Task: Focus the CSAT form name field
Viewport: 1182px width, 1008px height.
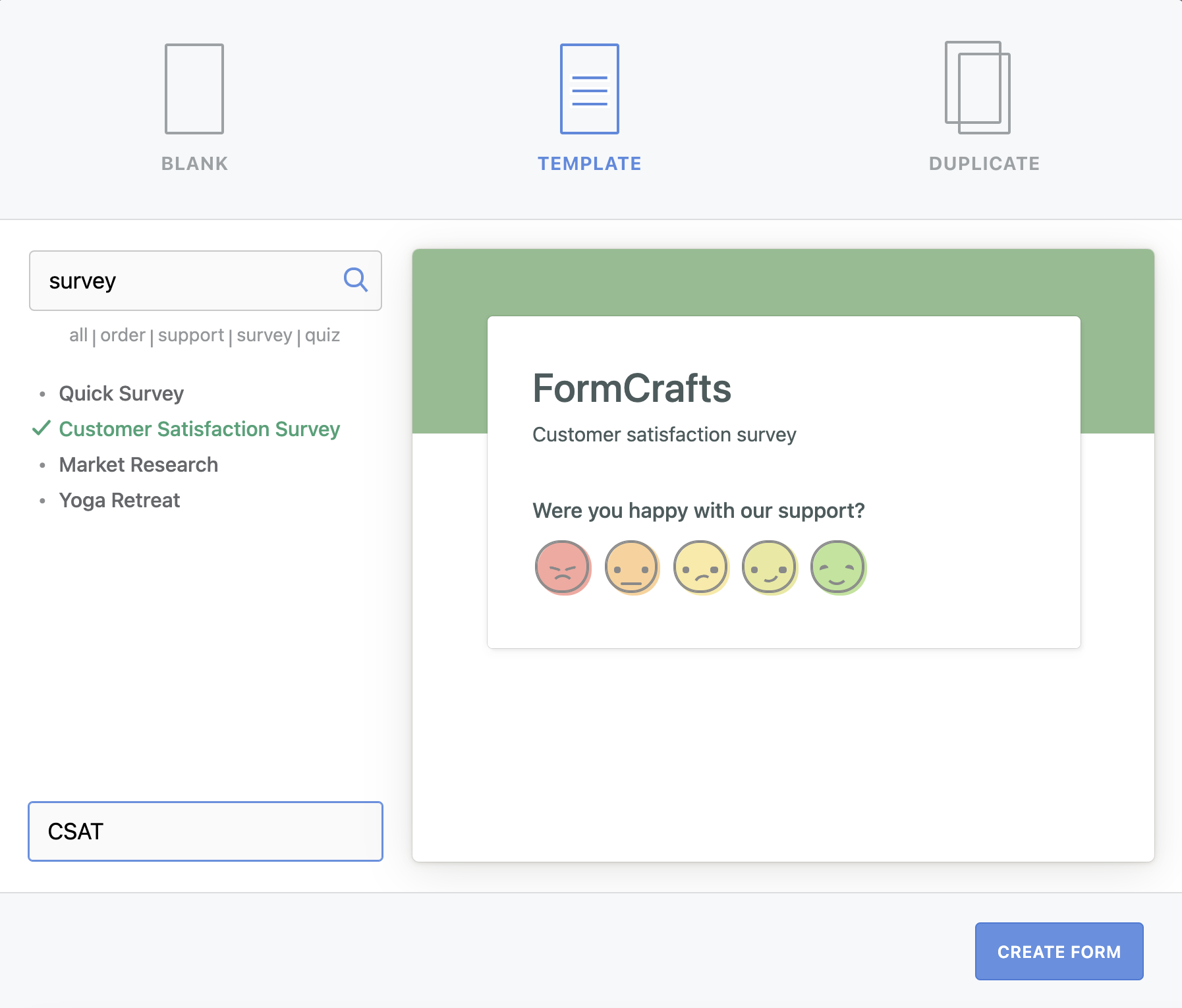Action: click(206, 831)
